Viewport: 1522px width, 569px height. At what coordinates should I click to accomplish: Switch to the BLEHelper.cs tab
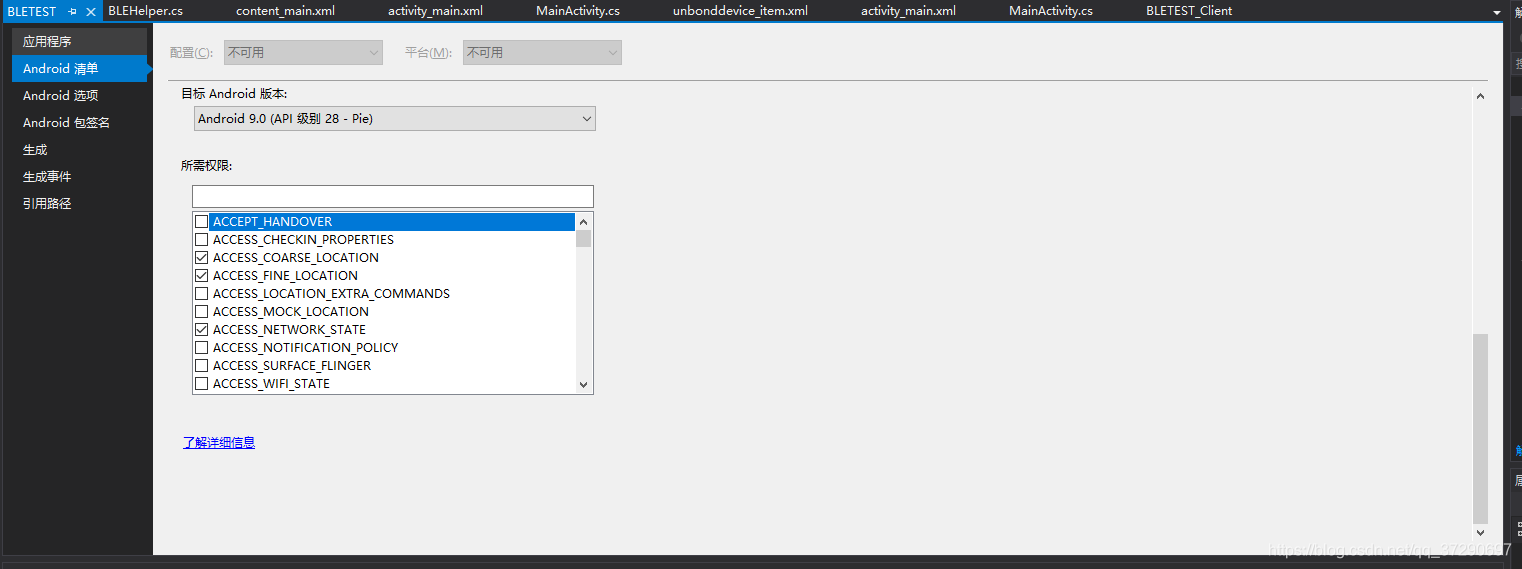145,11
